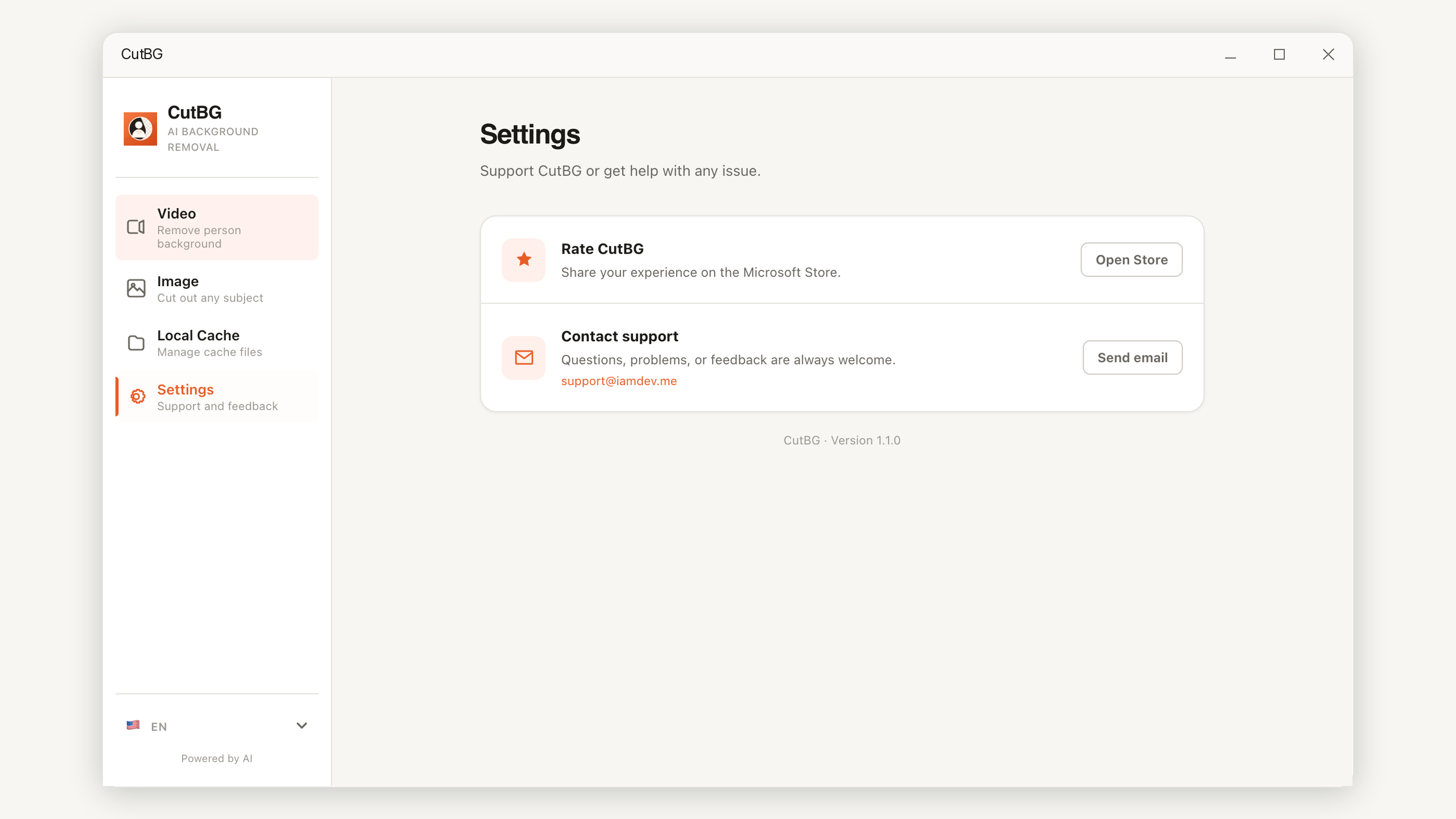The height and width of the screenshot is (819, 1456).
Task: Click the 'Manage cache files' subtitle
Action: [209, 352]
